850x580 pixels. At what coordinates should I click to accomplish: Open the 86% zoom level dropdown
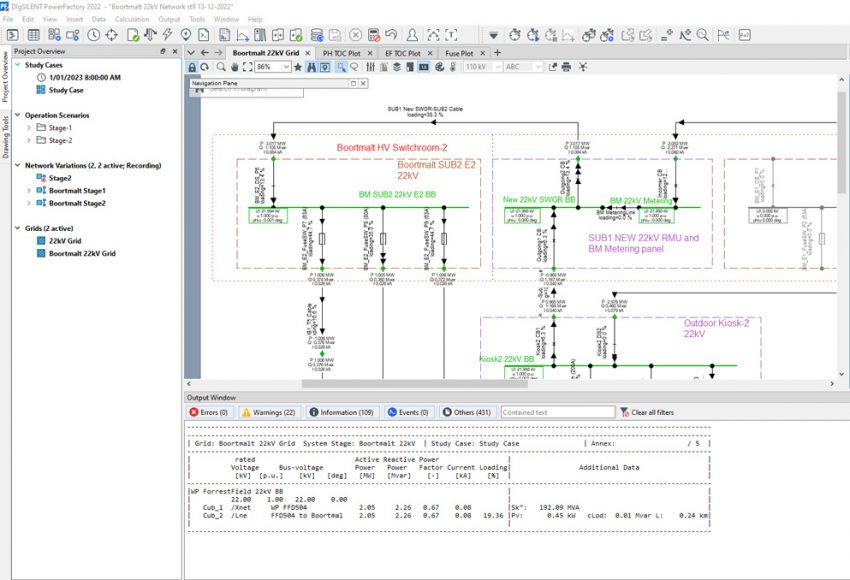pos(287,67)
